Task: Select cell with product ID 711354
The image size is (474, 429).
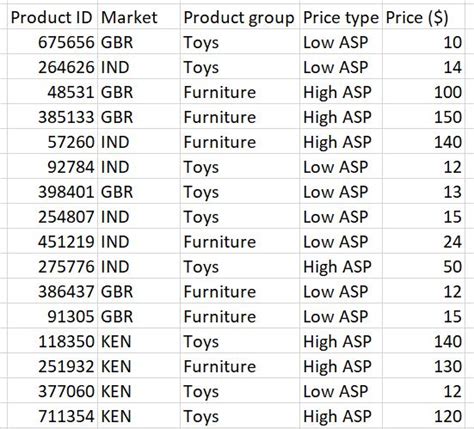Action: [52, 416]
